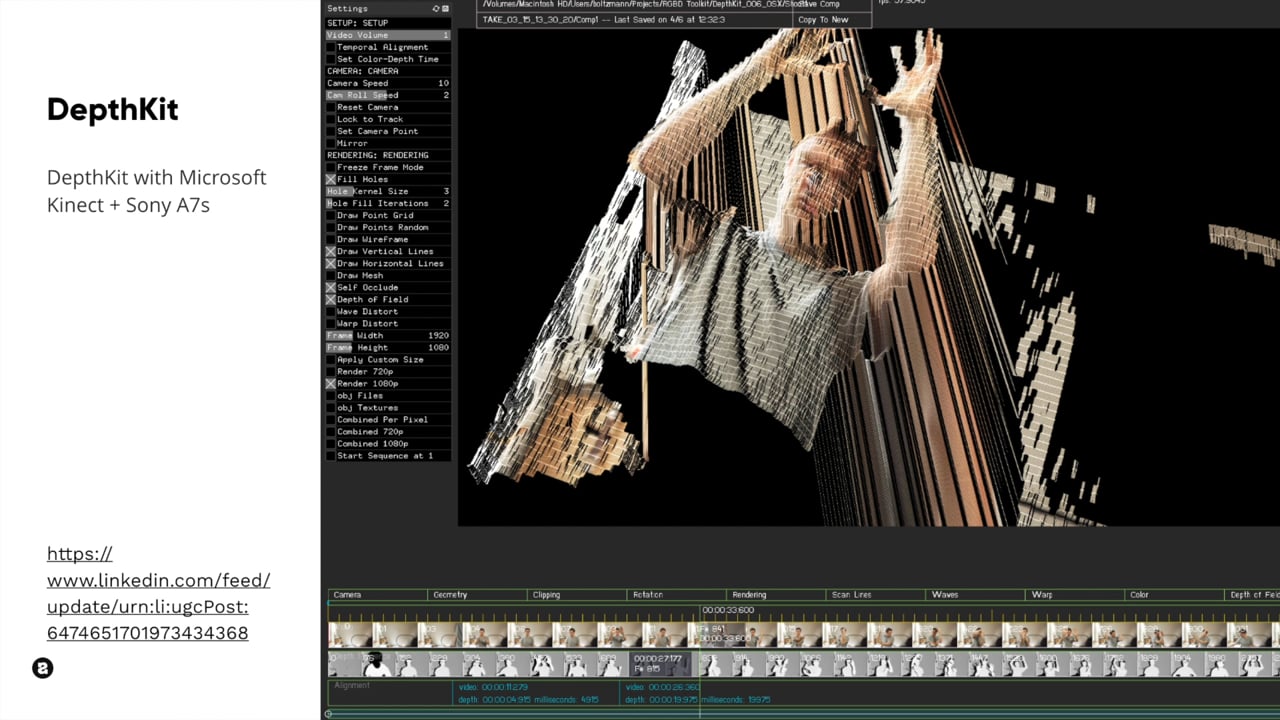This screenshot has height=720, width=1280.
Task: Click the refresh icon in Settings header
Action: pyautogui.click(x=436, y=9)
